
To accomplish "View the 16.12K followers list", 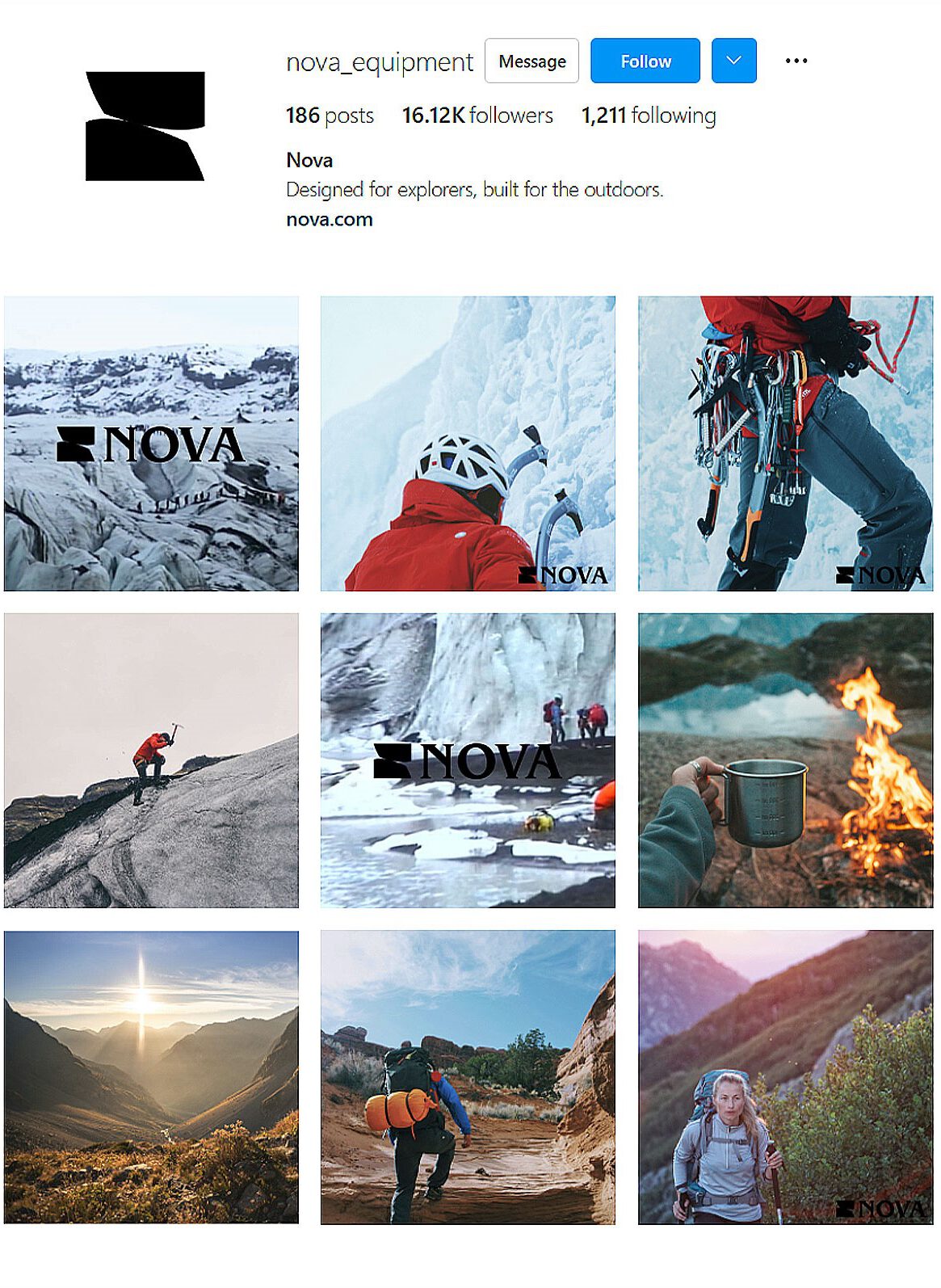I will [477, 116].
